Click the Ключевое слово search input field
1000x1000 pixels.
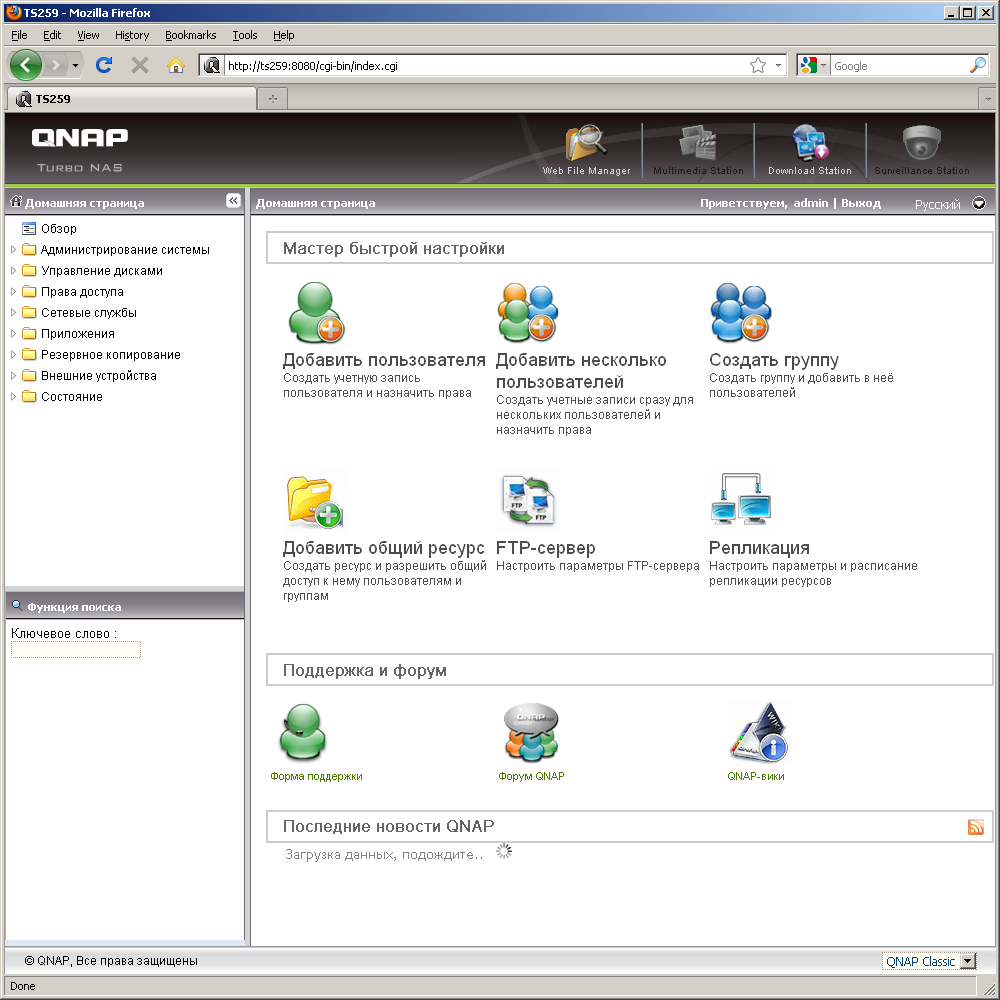(x=76, y=650)
